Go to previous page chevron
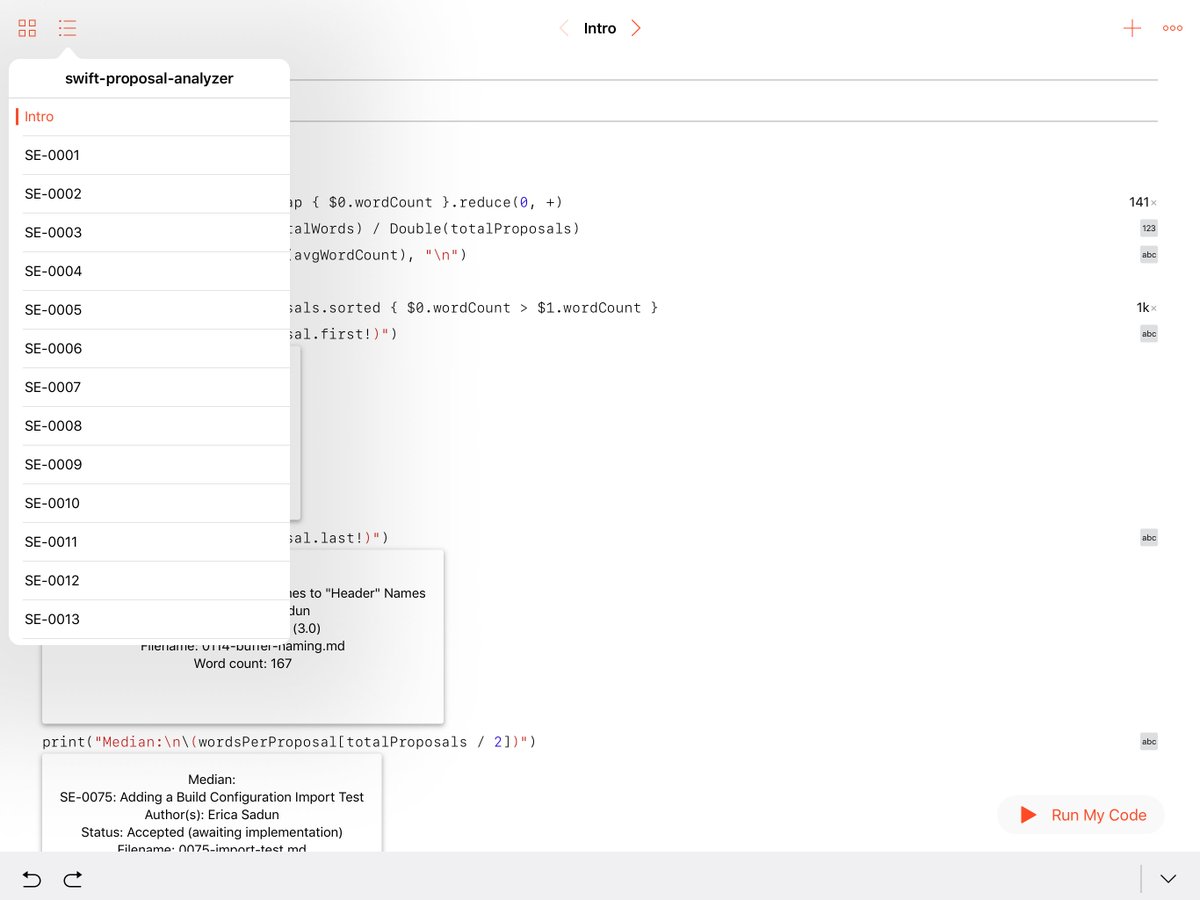The width and height of the screenshot is (1200, 900). 564,28
